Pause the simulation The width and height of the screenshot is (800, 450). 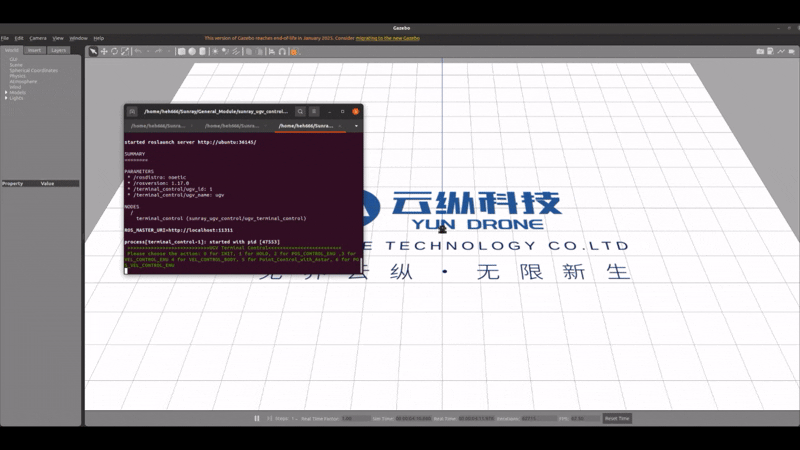click(x=257, y=418)
